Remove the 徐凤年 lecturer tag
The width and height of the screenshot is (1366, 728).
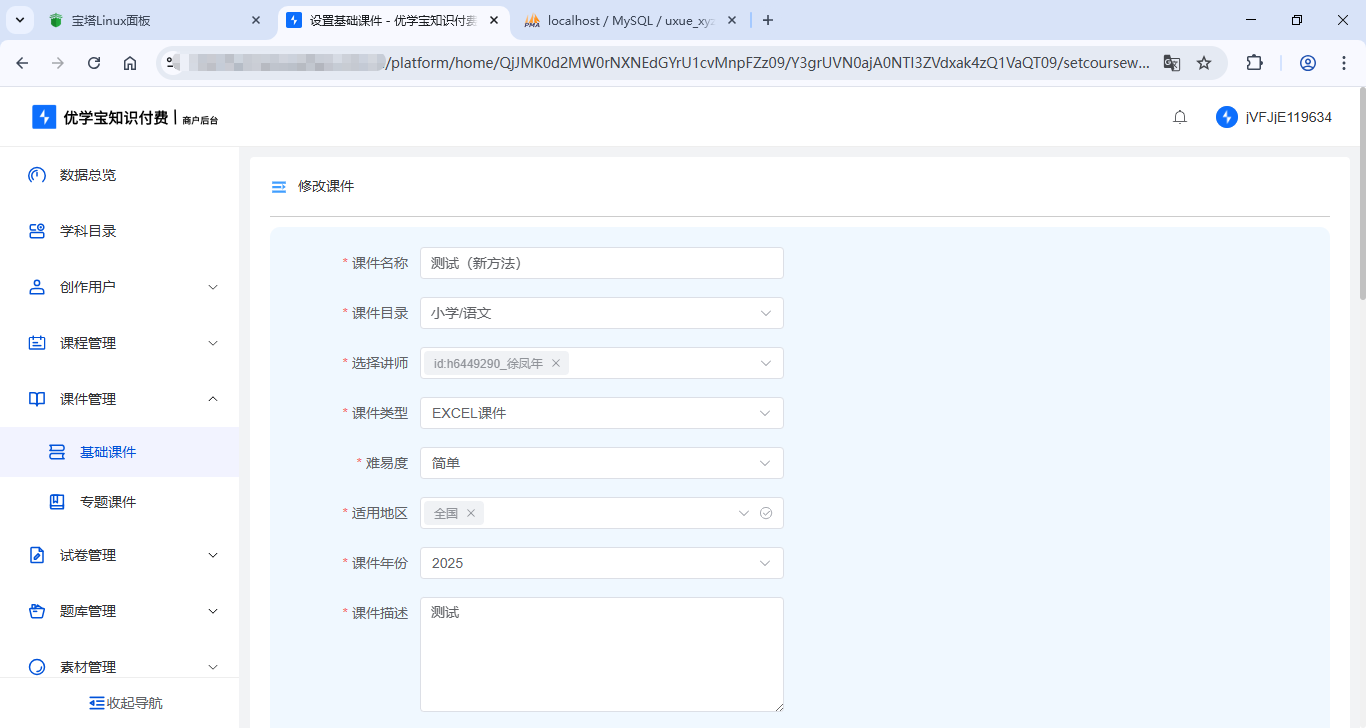click(556, 363)
